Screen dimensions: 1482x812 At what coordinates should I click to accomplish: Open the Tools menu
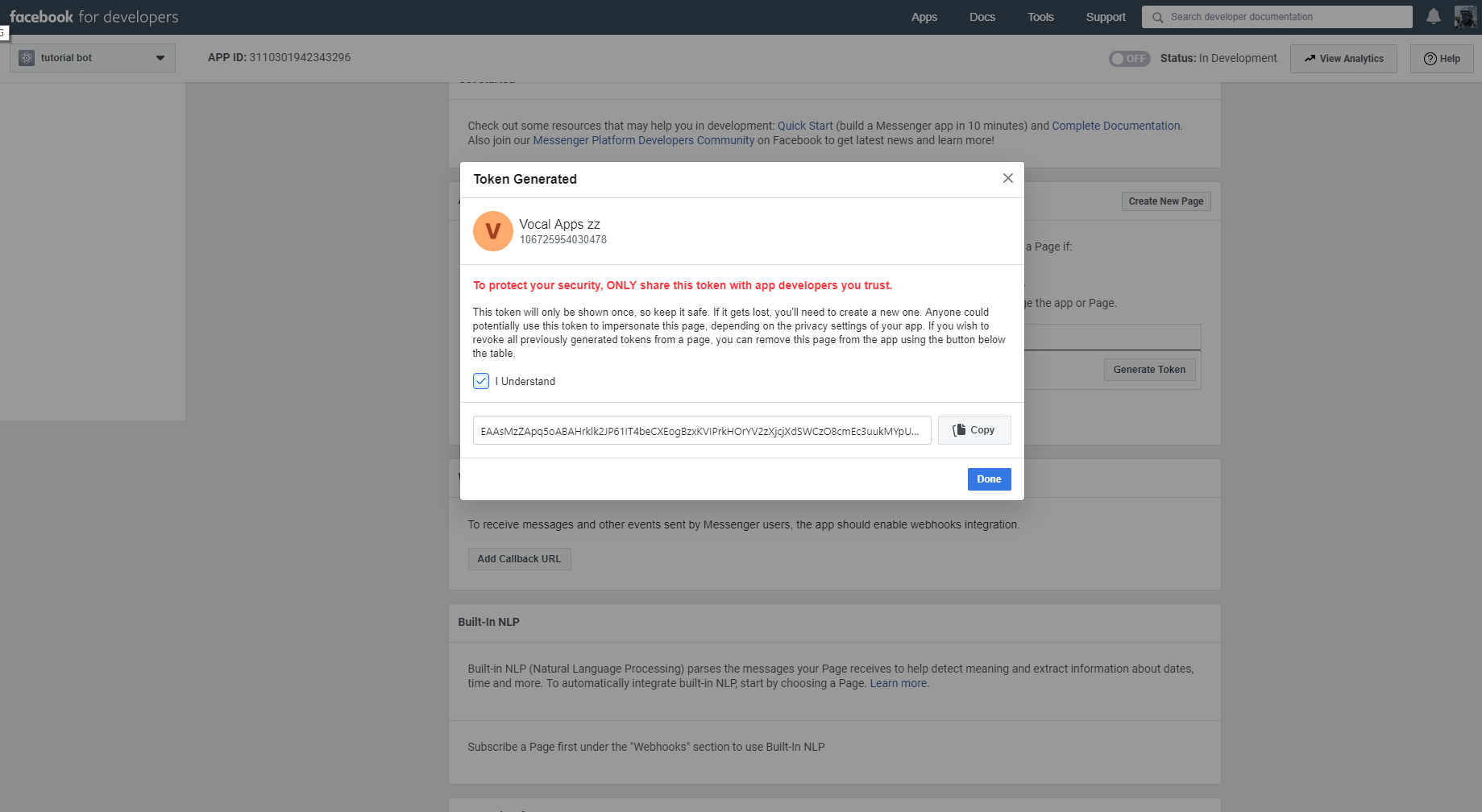1040,17
